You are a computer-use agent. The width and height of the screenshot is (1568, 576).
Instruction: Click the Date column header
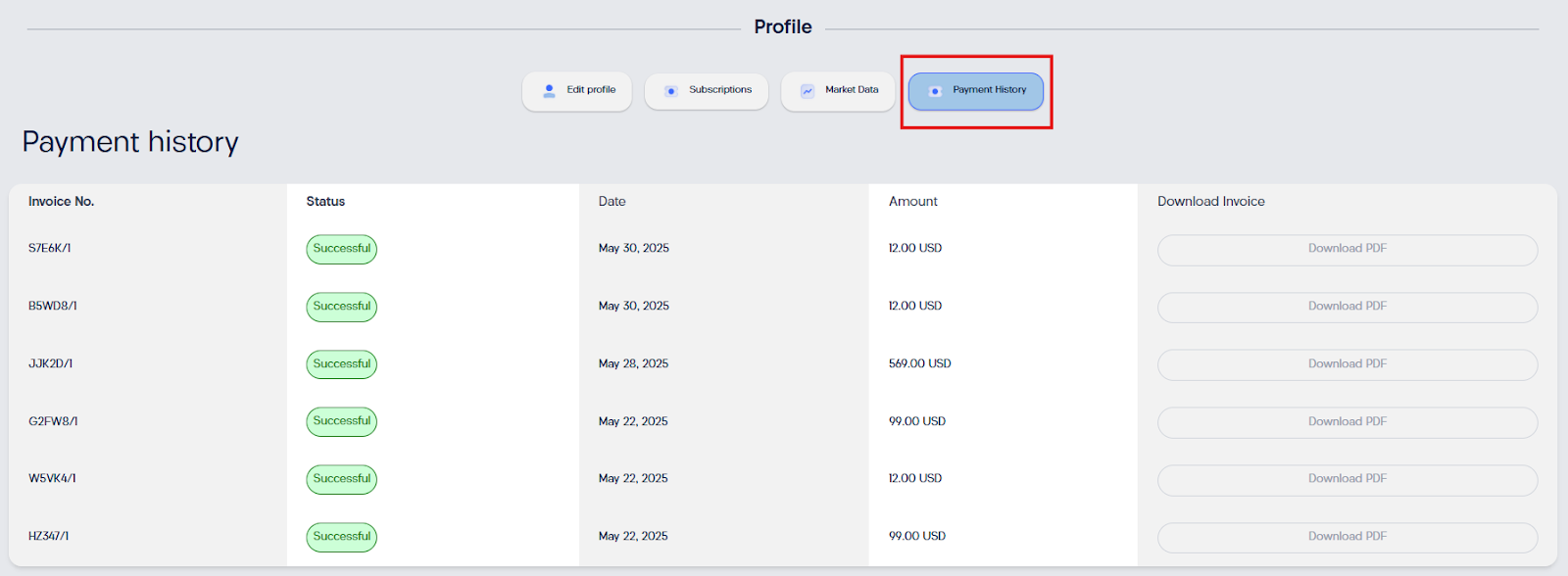coord(612,201)
